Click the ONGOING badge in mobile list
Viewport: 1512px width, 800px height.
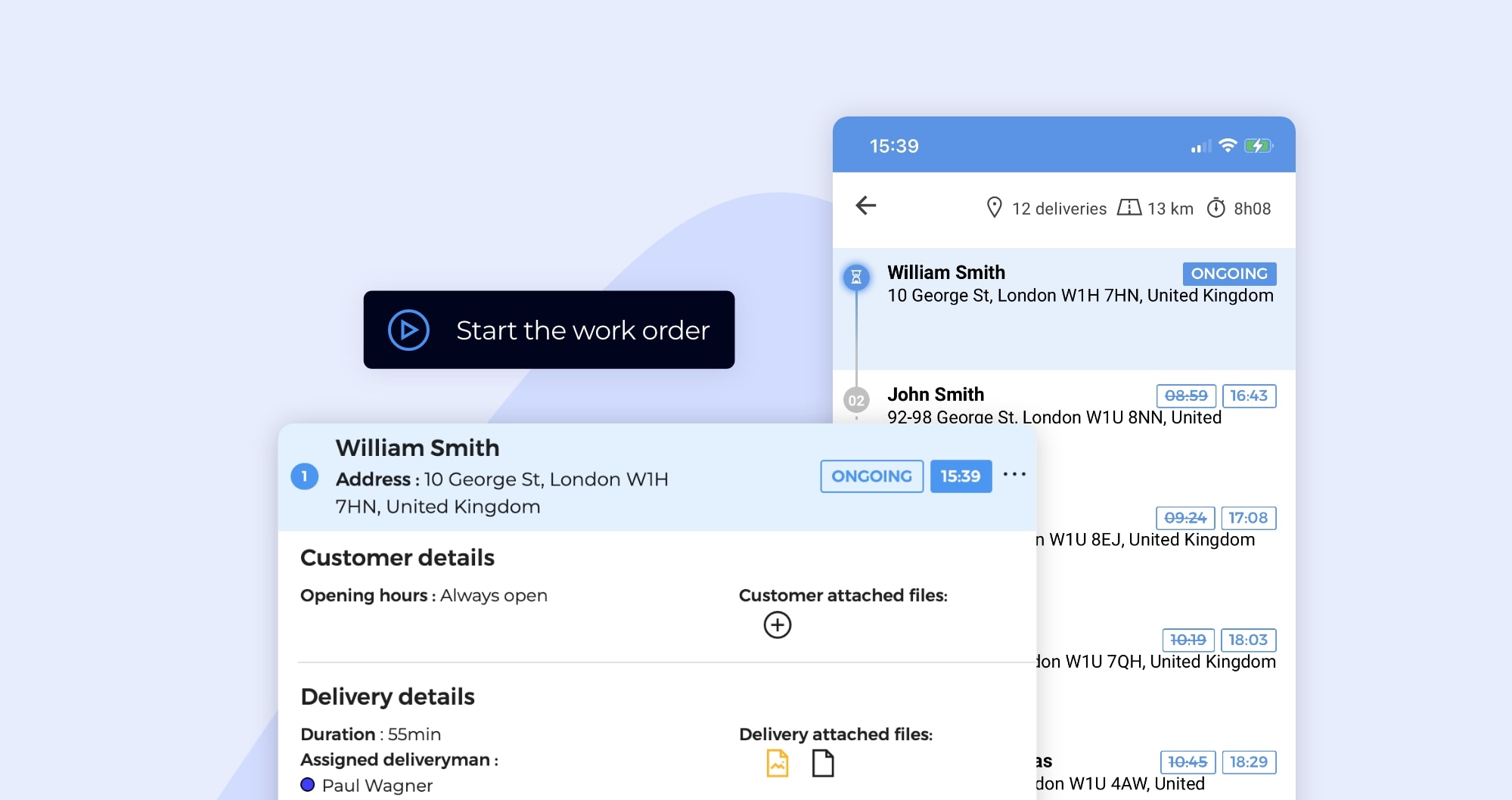tap(1229, 274)
